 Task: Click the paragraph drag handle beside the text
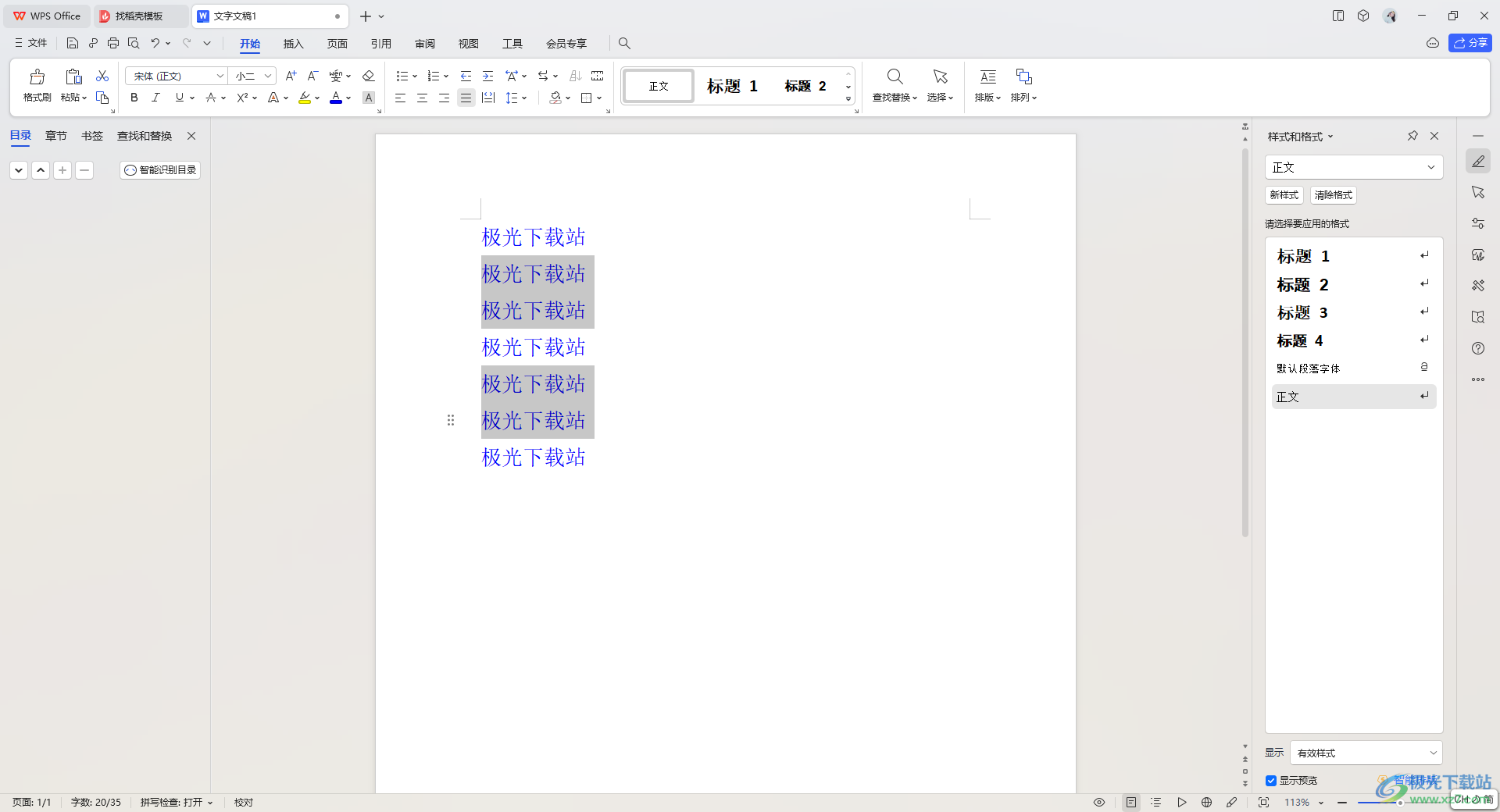(x=451, y=420)
